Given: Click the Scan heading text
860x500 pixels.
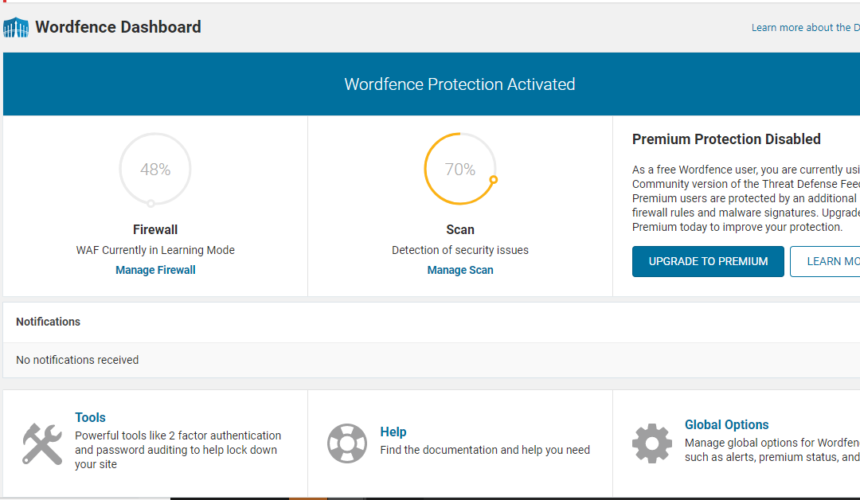Looking at the screenshot, I should 460,230.
